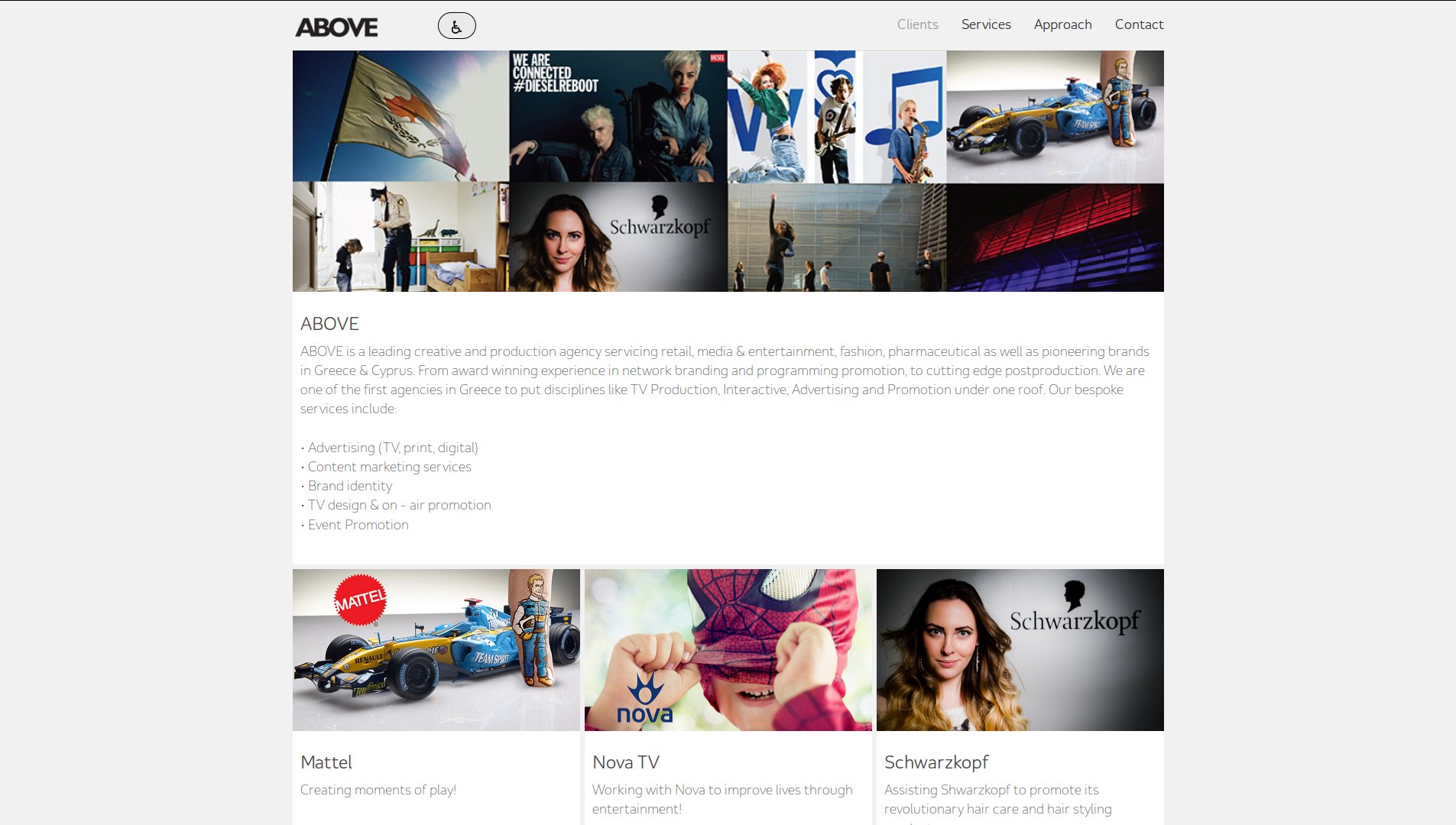Open the Schwarzkopf card title
This screenshot has width=1456, height=825.
(x=936, y=762)
